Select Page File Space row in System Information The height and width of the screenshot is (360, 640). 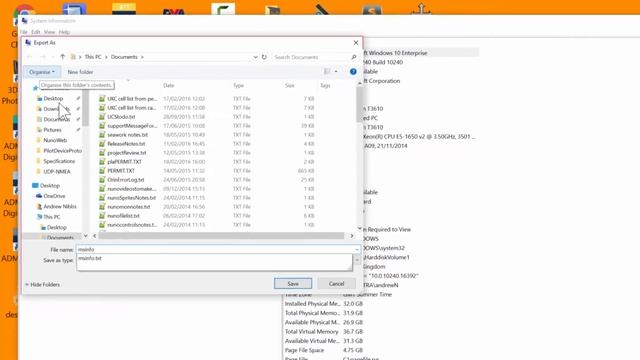point(324,350)
